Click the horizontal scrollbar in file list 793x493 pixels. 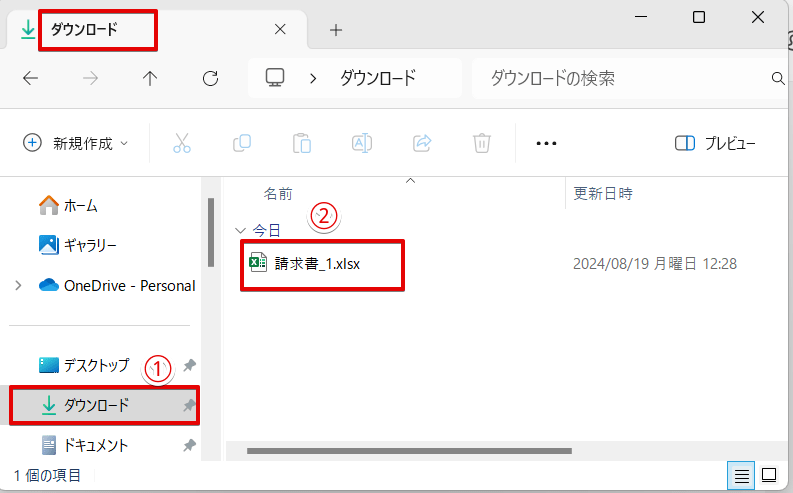coord(409,451)
